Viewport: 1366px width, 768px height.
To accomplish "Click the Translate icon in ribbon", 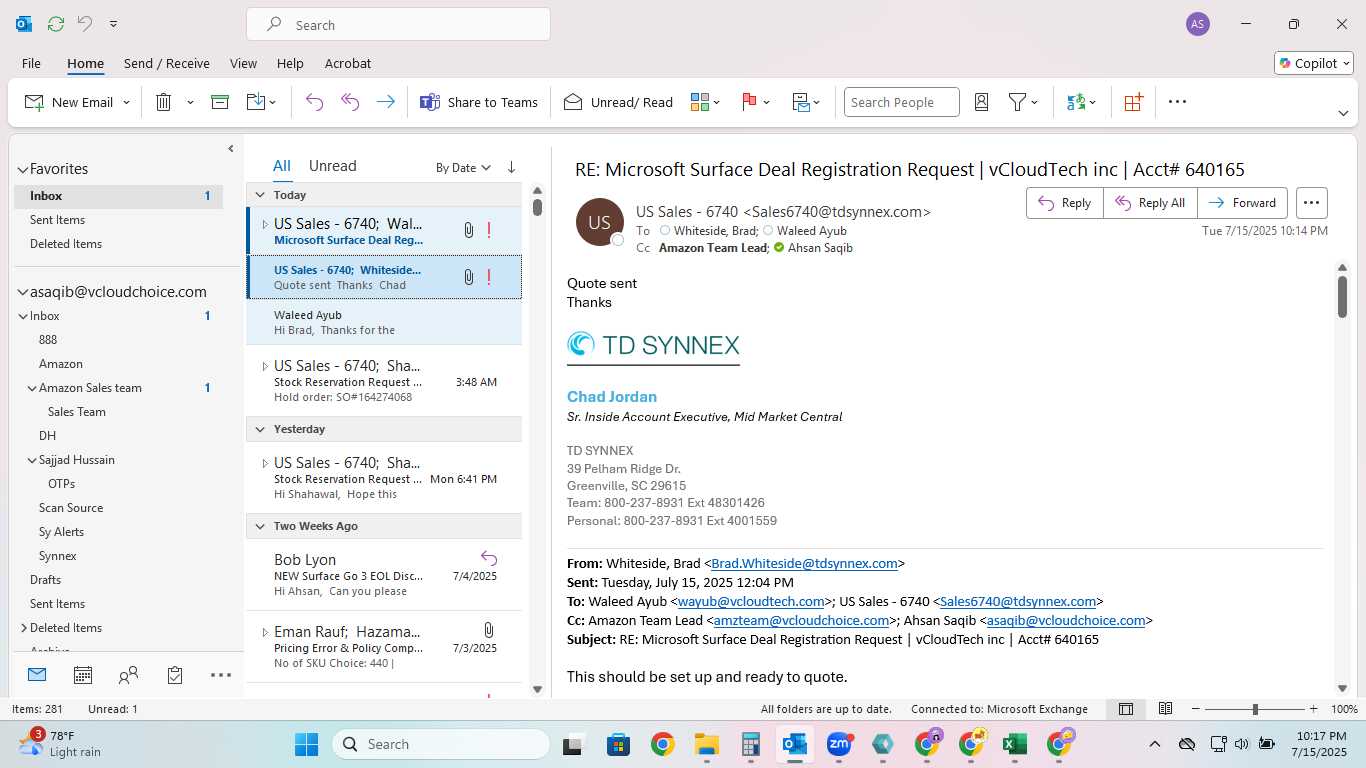I will [x=1076, y=102].
